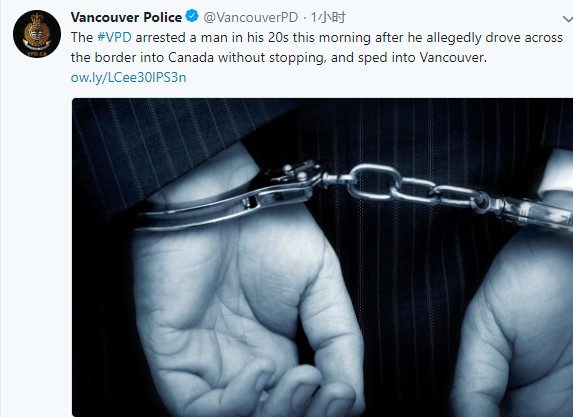The width and height of the screenshot is (573, 417).
Task: Click the VPD.CA text on the avatar
Action: (x=37, y=53)
